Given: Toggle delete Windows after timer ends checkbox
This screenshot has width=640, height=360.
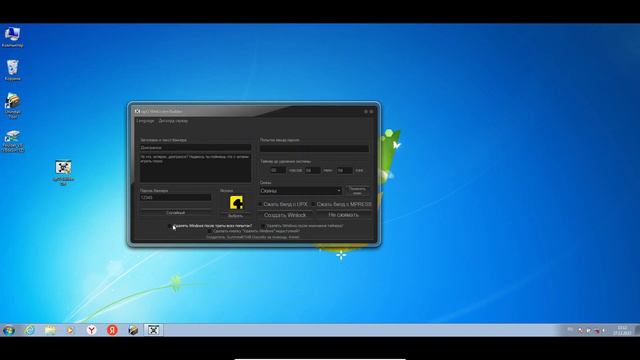Looking at the screenshot, I should tap(263, 226).
